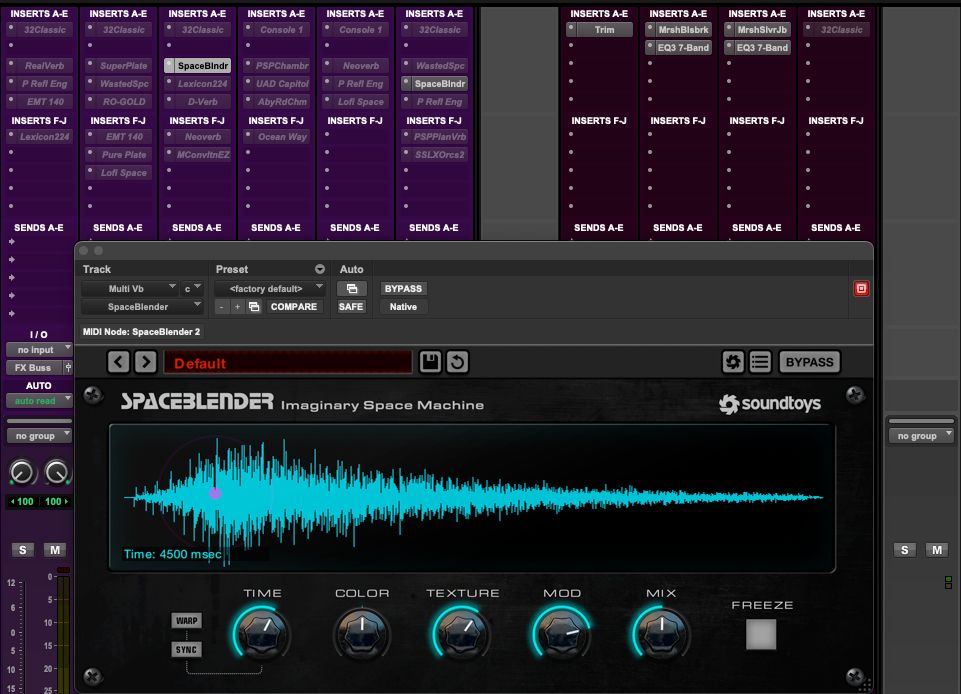Click the red Default preset name display
The width and height of the screenshot is (961, 694).
pos(287,363)
